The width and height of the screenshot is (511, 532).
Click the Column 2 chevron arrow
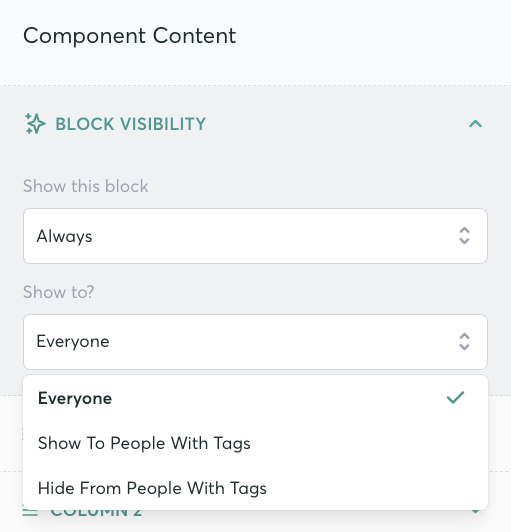[475, 512]
